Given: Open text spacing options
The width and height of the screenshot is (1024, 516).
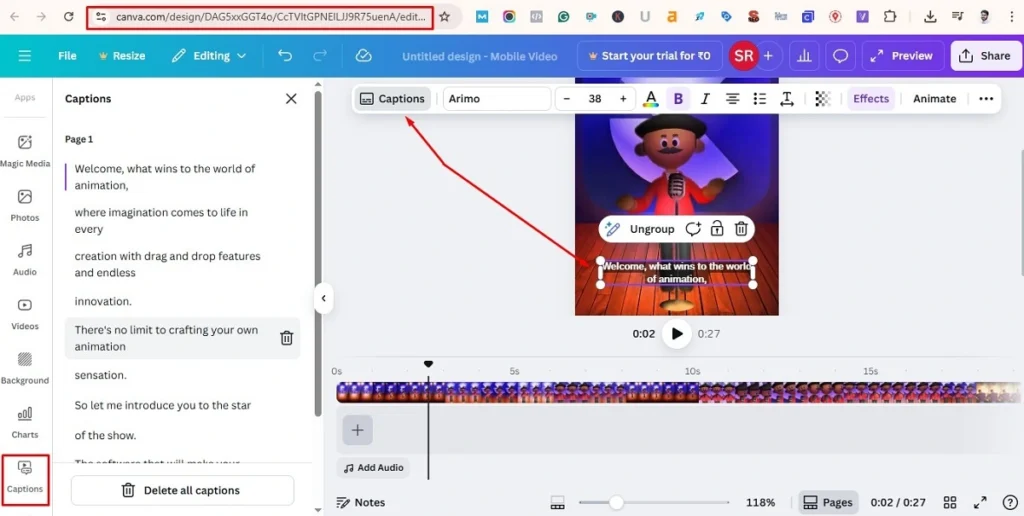Looking at the screenshot, I should pyautogui.click(x=787, y=99).
